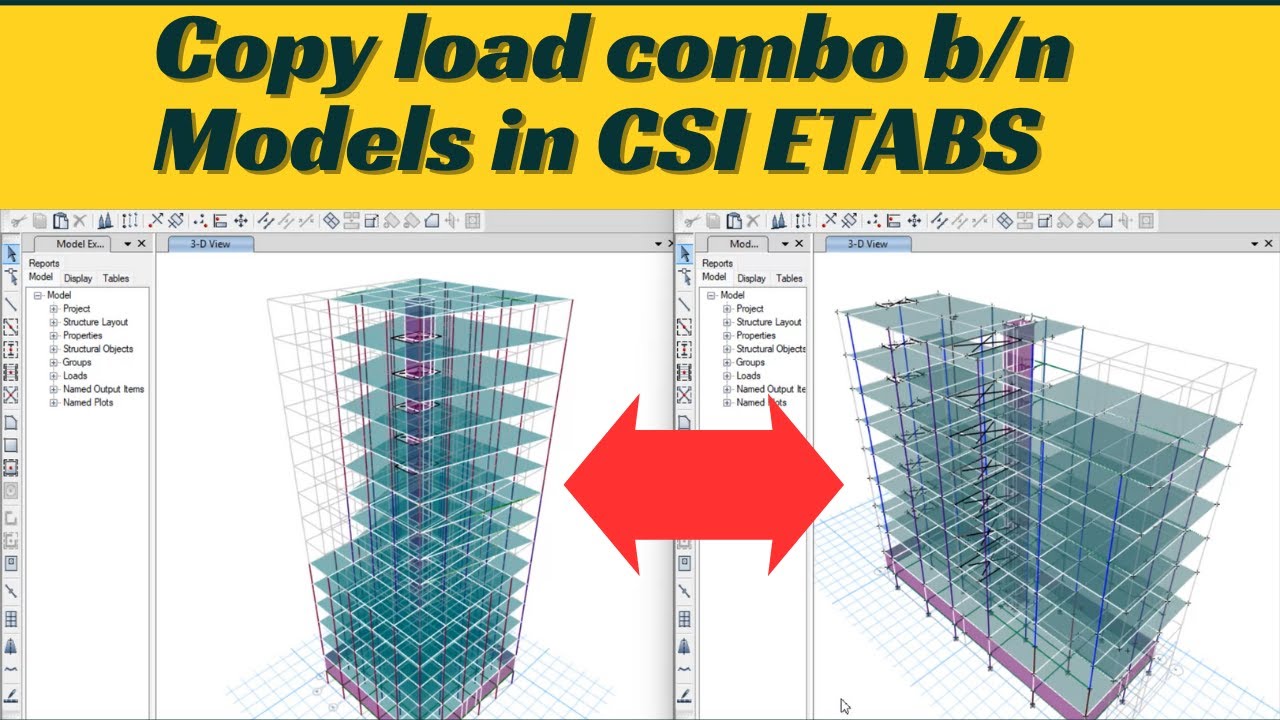Click the four-way move arrows icon in right toolbar
The height and width of the screenshot is (720, 1280).
[914, 221]
